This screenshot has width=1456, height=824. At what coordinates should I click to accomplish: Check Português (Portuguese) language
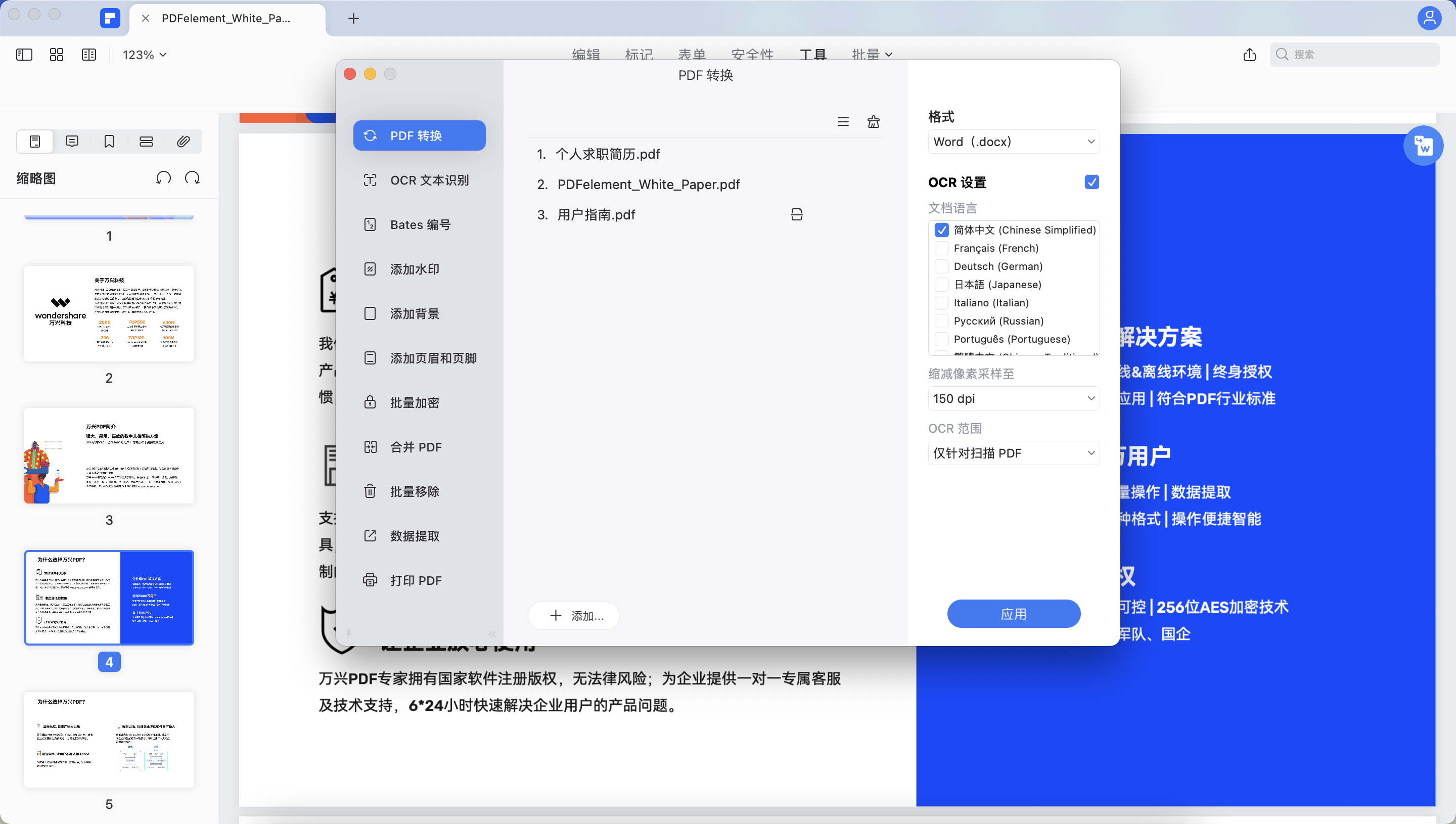tap(942, 339)
